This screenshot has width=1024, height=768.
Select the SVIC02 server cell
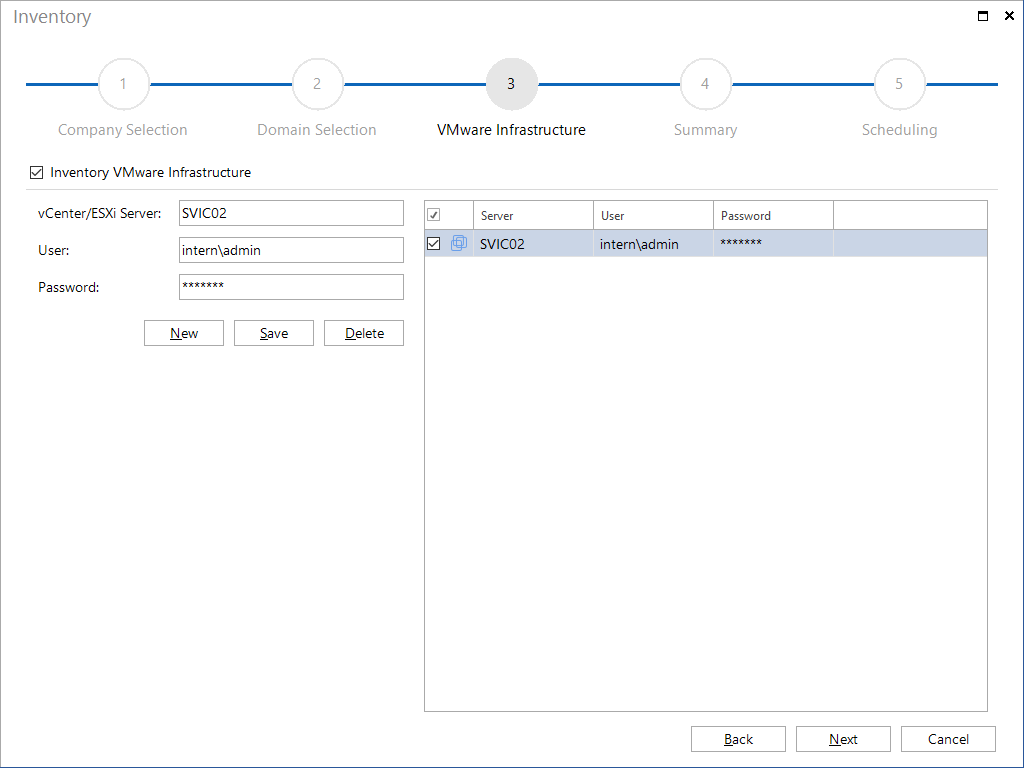coord(533,244)
